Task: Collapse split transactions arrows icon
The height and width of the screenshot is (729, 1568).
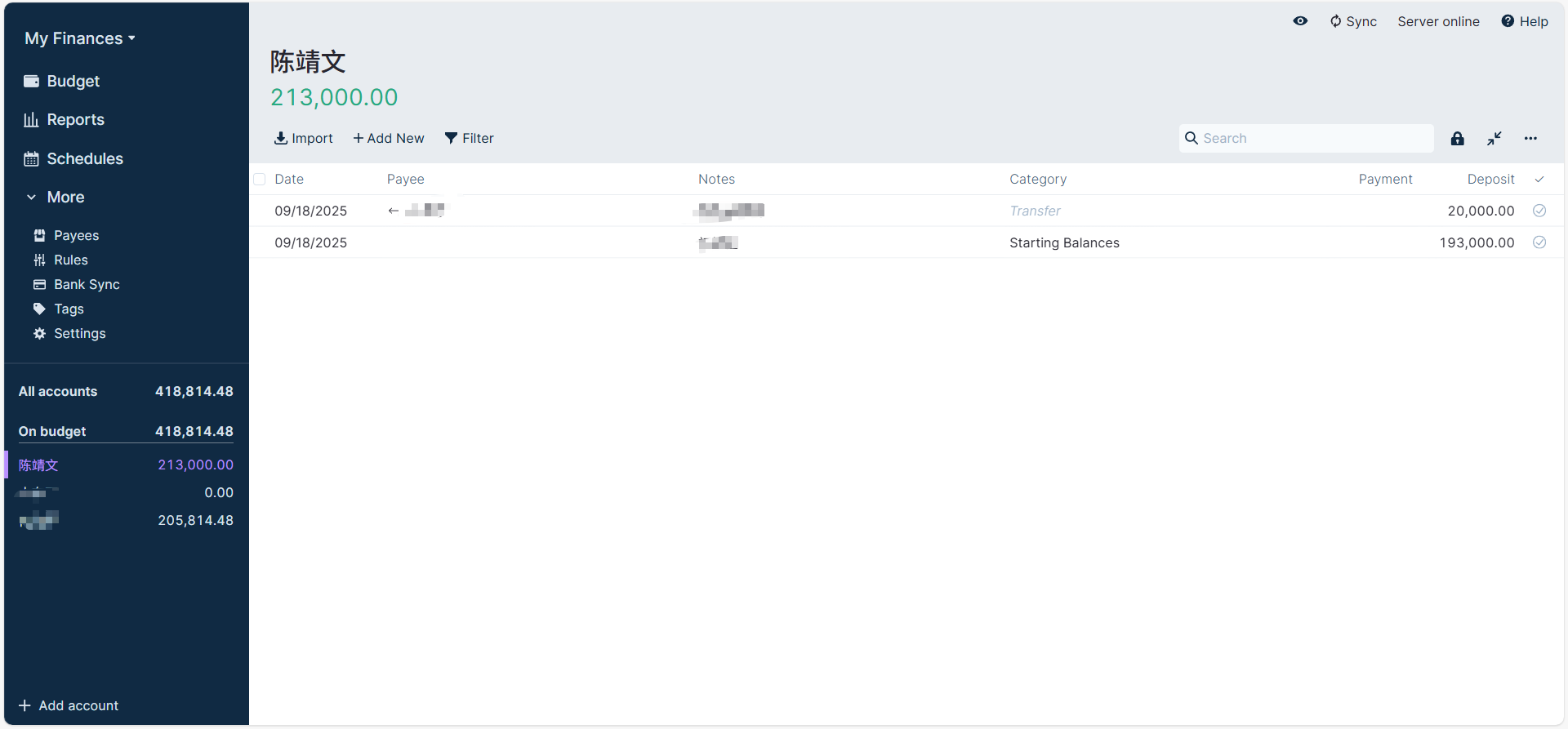Action: pyautogui.click(x=1494, y=139)
